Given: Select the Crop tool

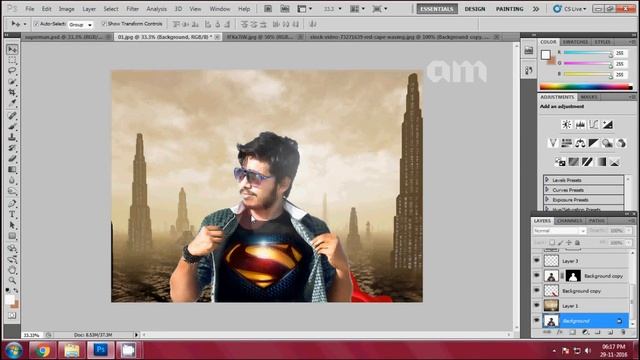Looking at the screenshot, I should (x=12, y=93).
